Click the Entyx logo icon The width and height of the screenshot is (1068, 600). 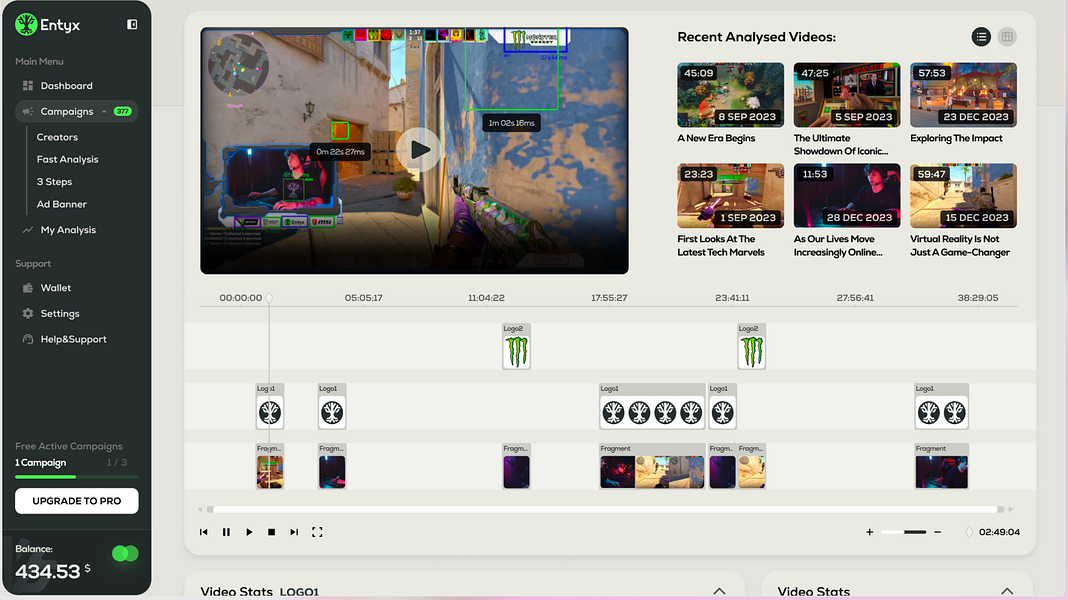26,25
